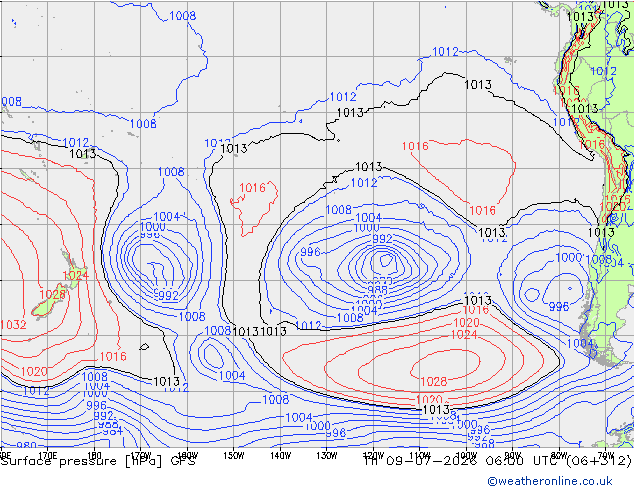Click the blue 1008 label left of 1013 at 150W
The image size is (634, 490).
tap(218, 330)
